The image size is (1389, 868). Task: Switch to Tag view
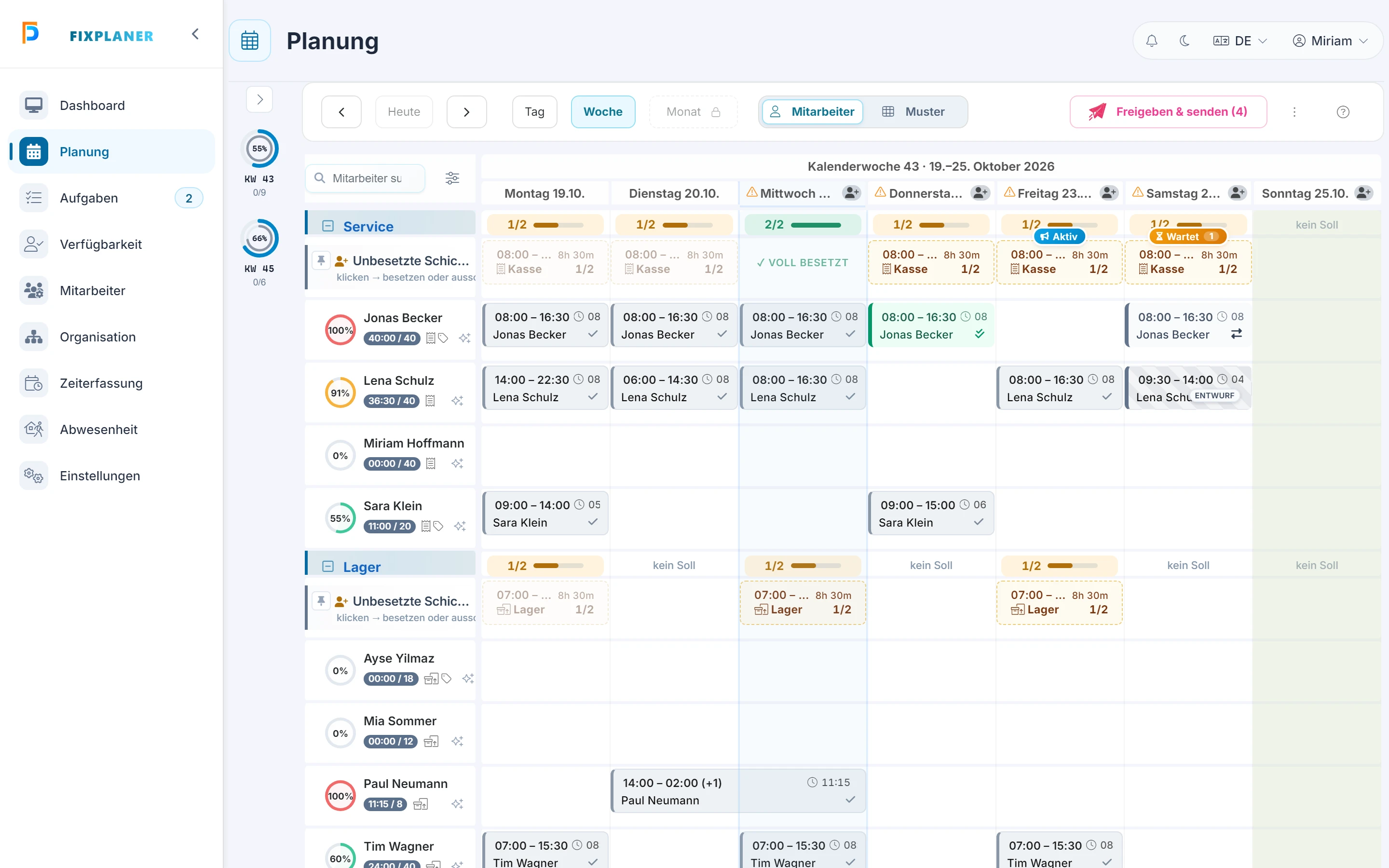pos(534,112)
